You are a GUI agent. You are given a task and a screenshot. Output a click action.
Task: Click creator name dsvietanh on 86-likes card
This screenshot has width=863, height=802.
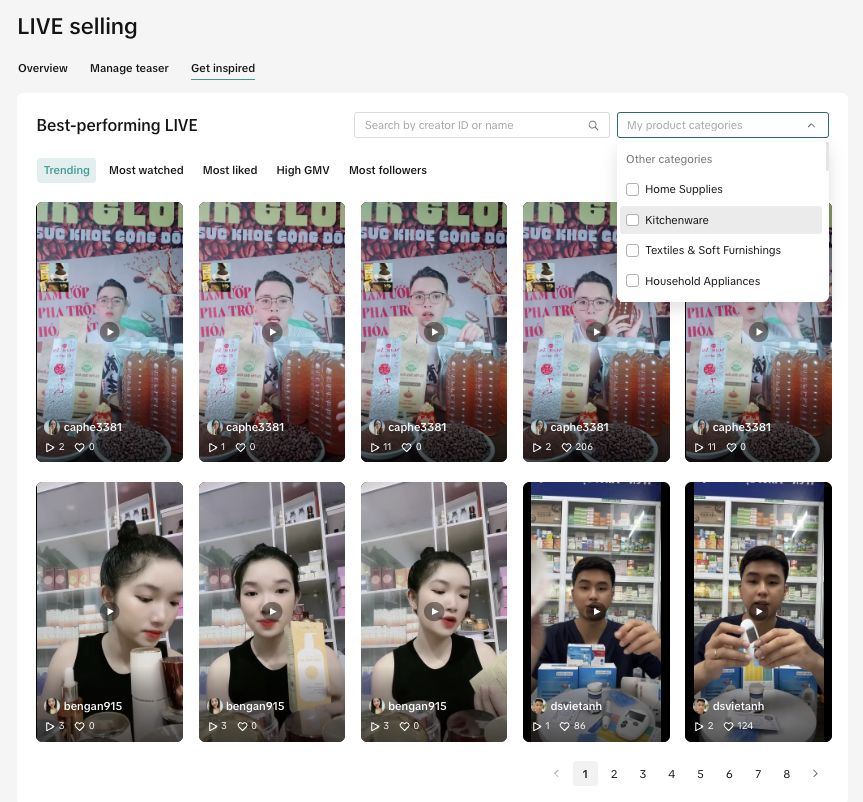click(x=576, y=706)
